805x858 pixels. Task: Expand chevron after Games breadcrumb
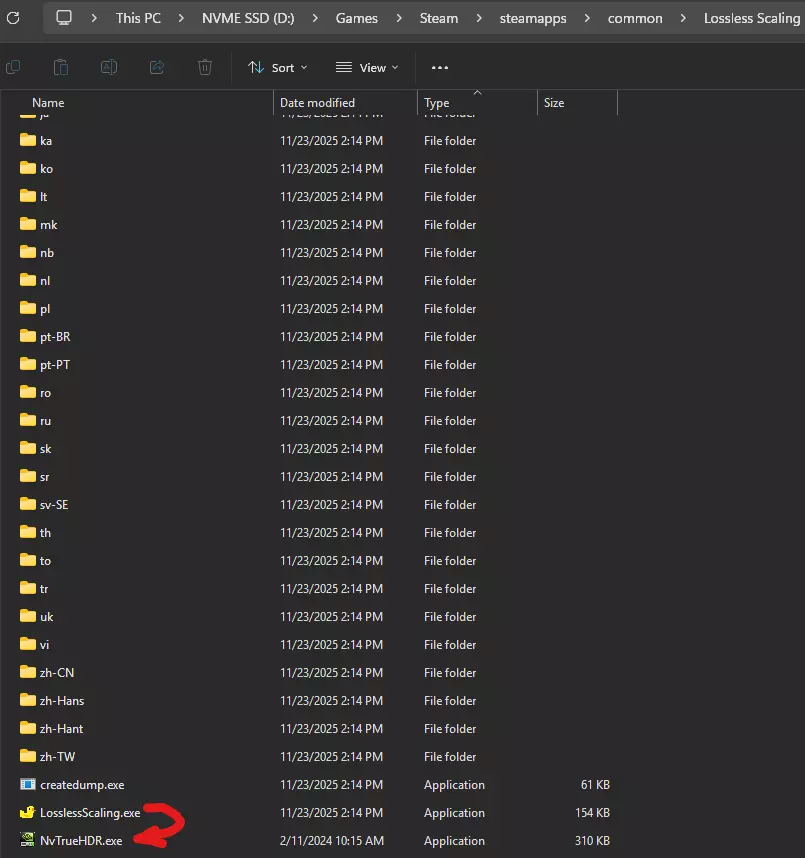tap(399, 18)
